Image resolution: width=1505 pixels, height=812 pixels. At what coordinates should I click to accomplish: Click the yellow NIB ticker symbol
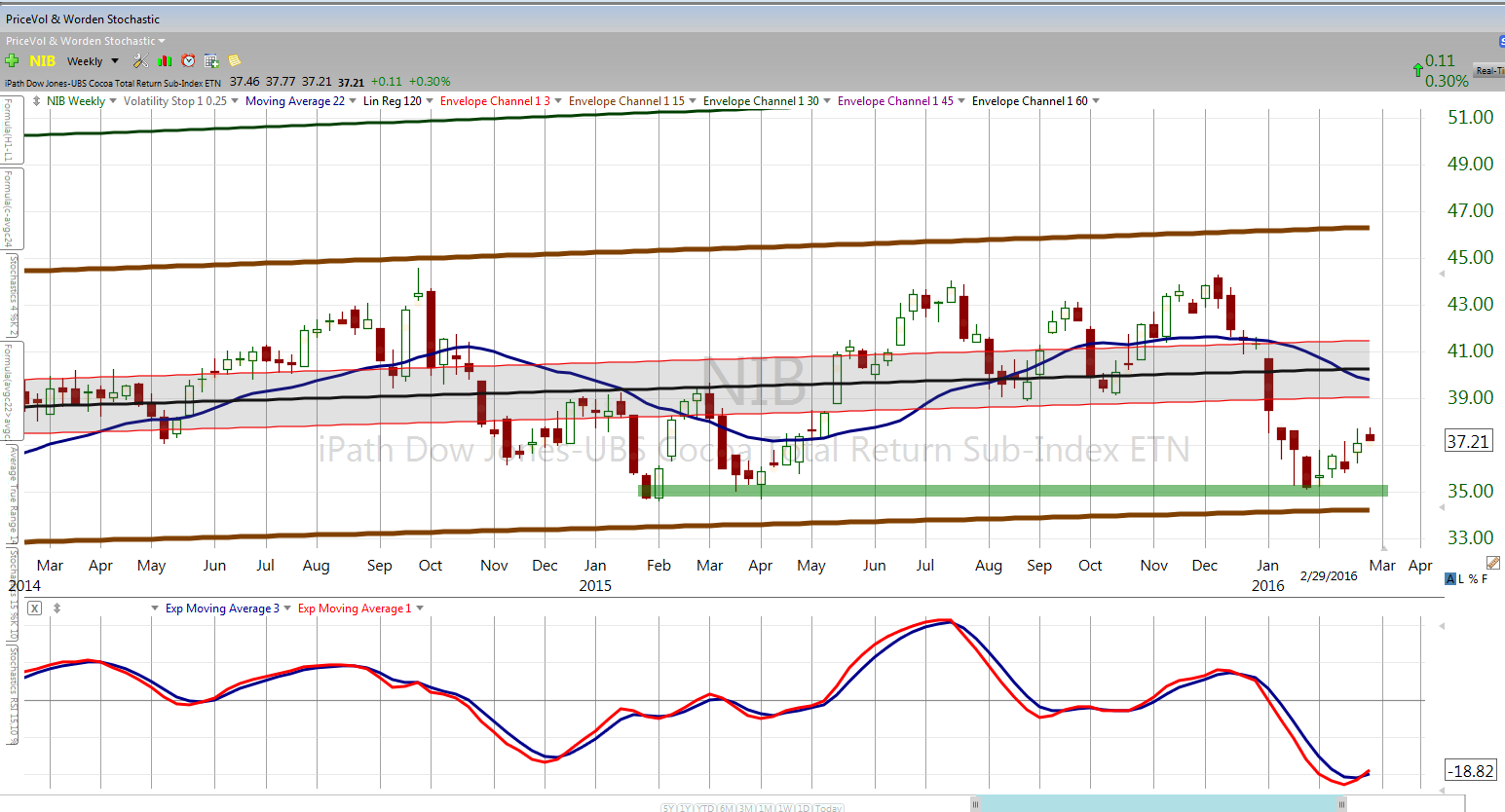[43, 60]
